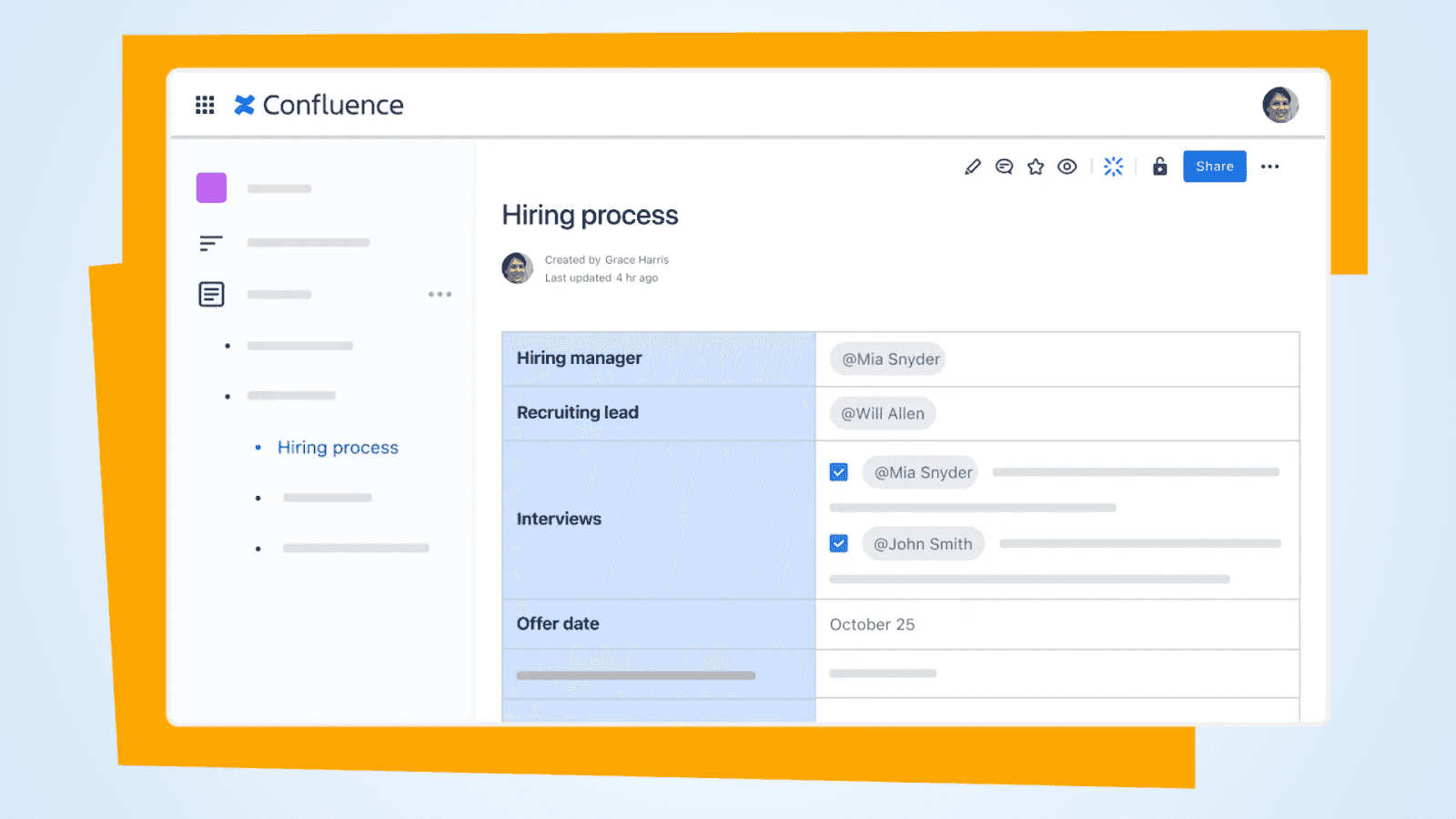
Task: Open your profile avatar menu
Action: pyautogui.click(x=1280, y=105)
